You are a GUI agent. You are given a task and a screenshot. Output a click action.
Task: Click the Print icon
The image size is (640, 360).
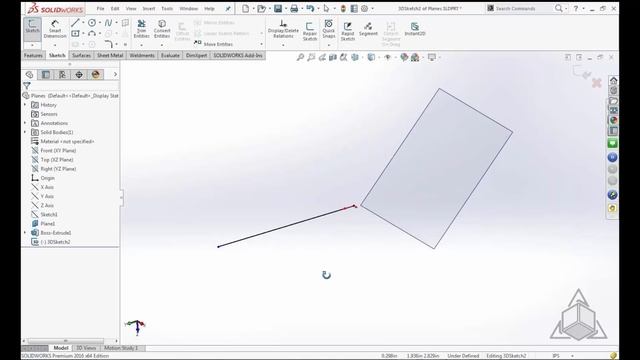pyautogui.click(x=294, y=9)
